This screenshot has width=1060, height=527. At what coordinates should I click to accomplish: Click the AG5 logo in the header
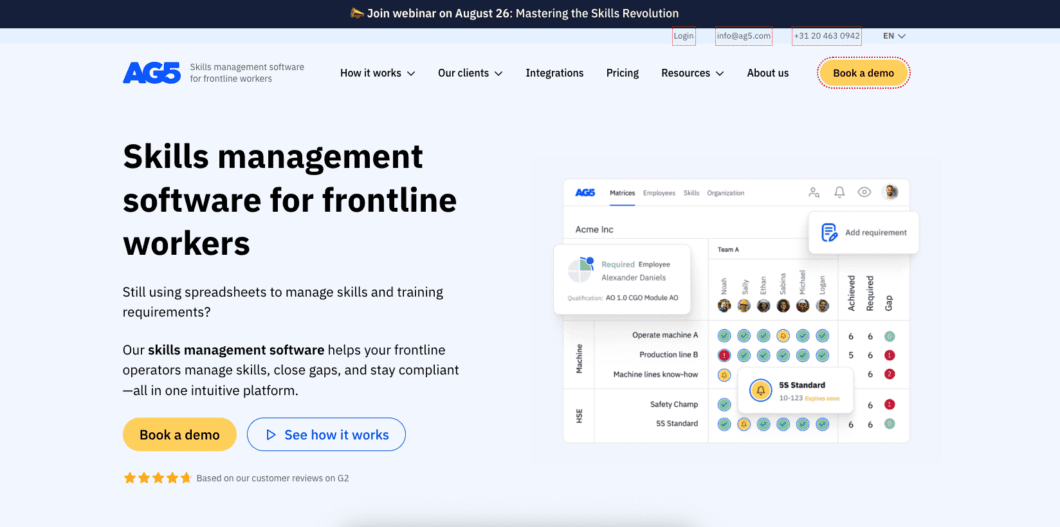coord(151,73)
